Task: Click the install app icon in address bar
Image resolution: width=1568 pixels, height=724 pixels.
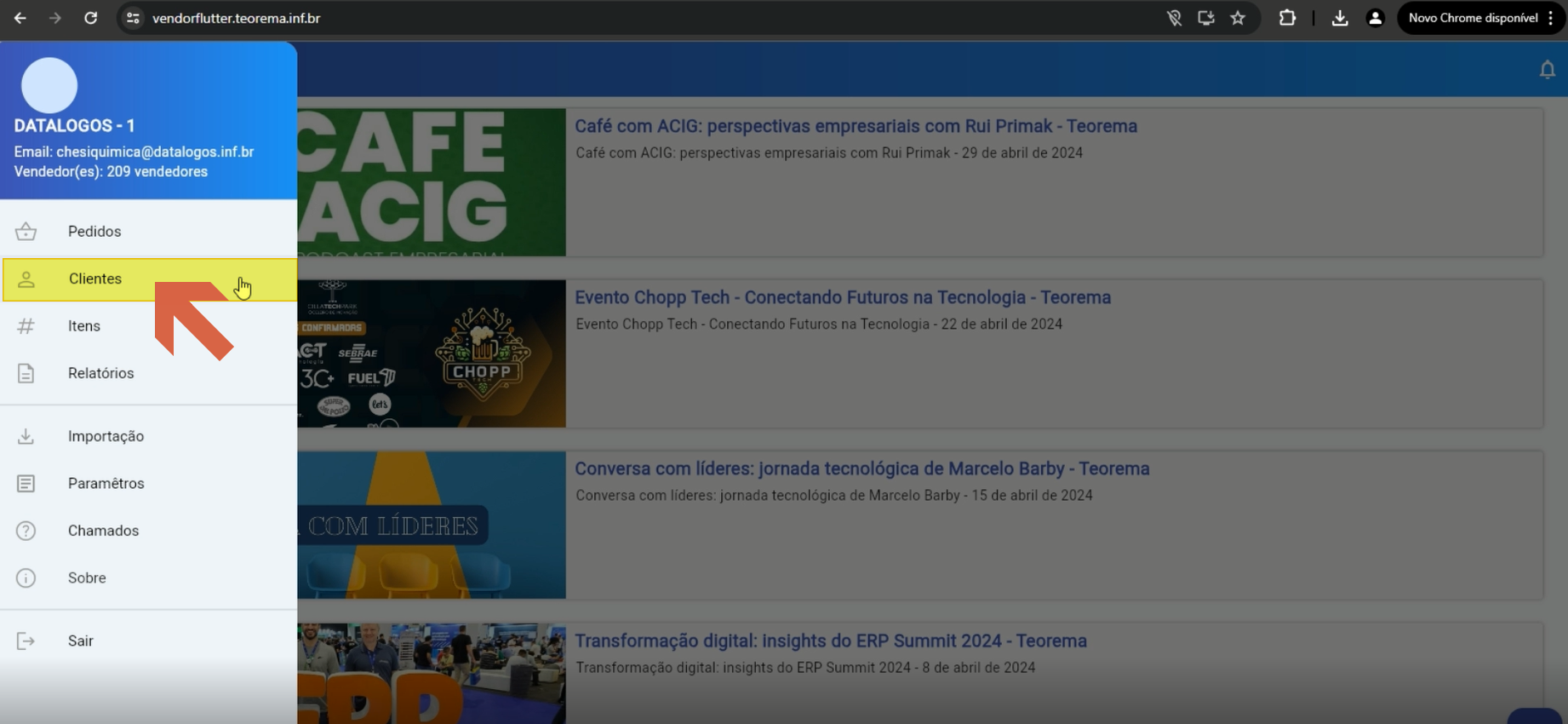Action: pyautogui.click(x=1206, y=18)
